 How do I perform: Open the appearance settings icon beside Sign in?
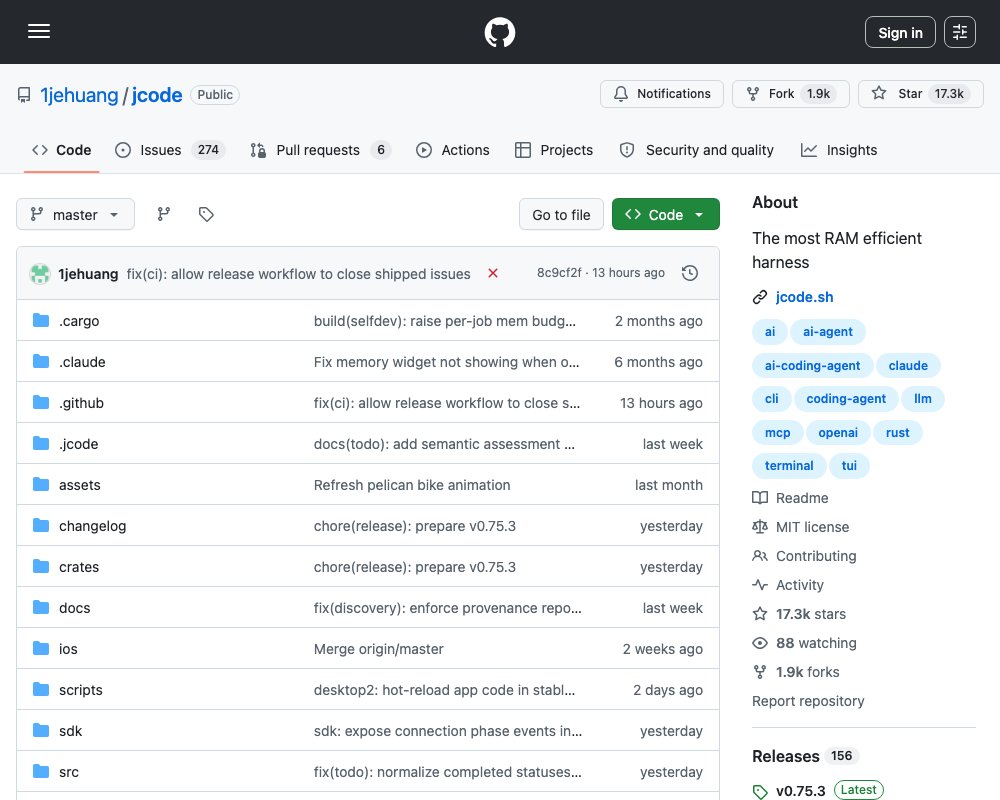tap(959, 32)
